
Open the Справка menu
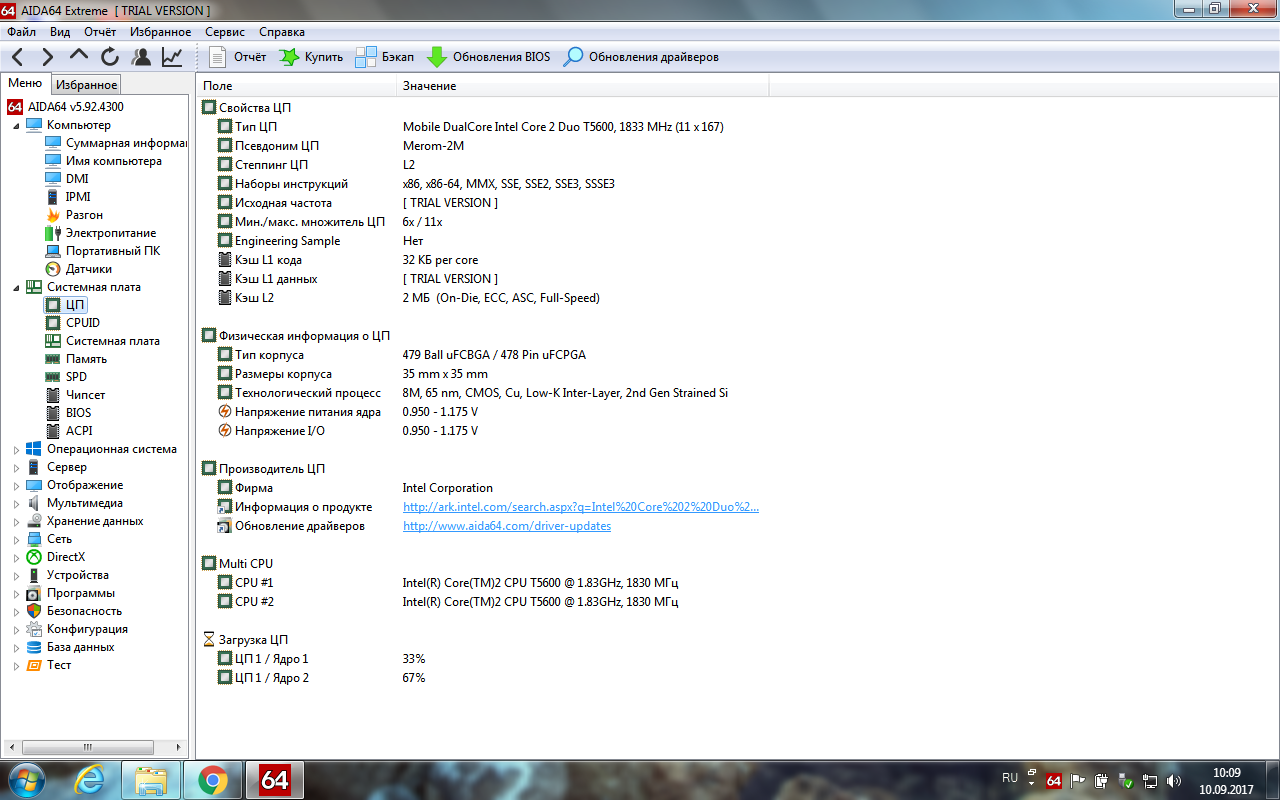(x=282, y=32)
